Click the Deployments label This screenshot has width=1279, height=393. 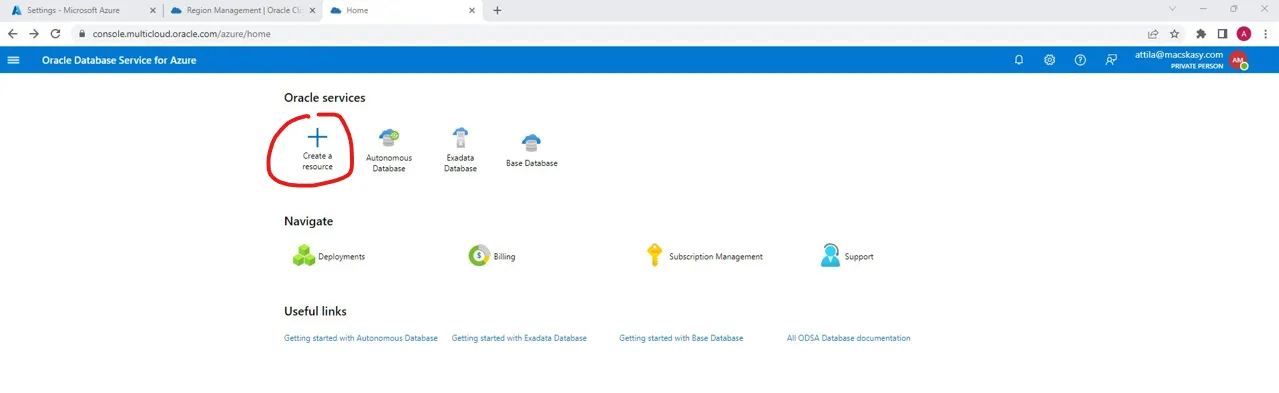click(341, 257)
